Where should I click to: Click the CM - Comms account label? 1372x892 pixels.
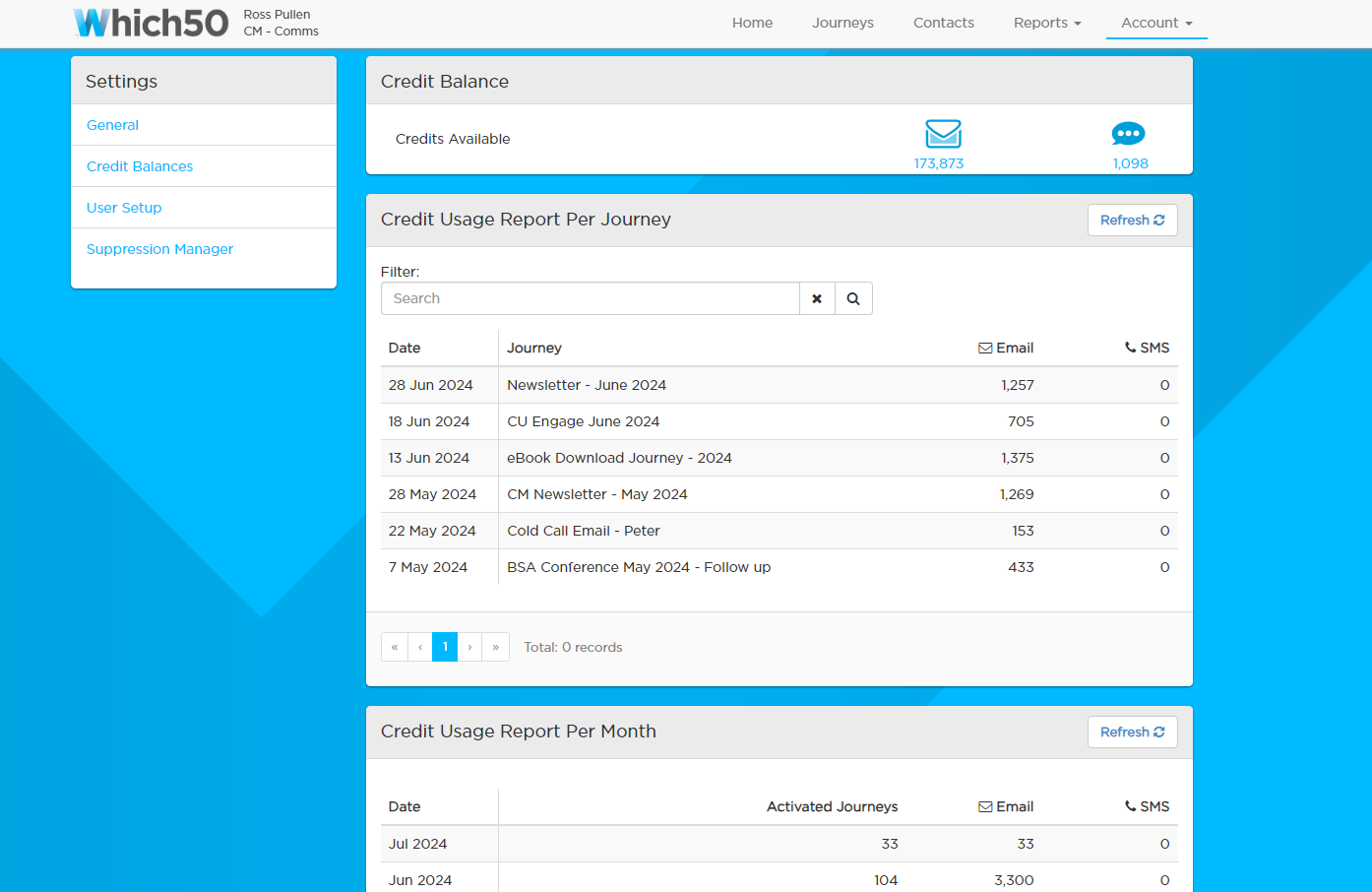281,32
